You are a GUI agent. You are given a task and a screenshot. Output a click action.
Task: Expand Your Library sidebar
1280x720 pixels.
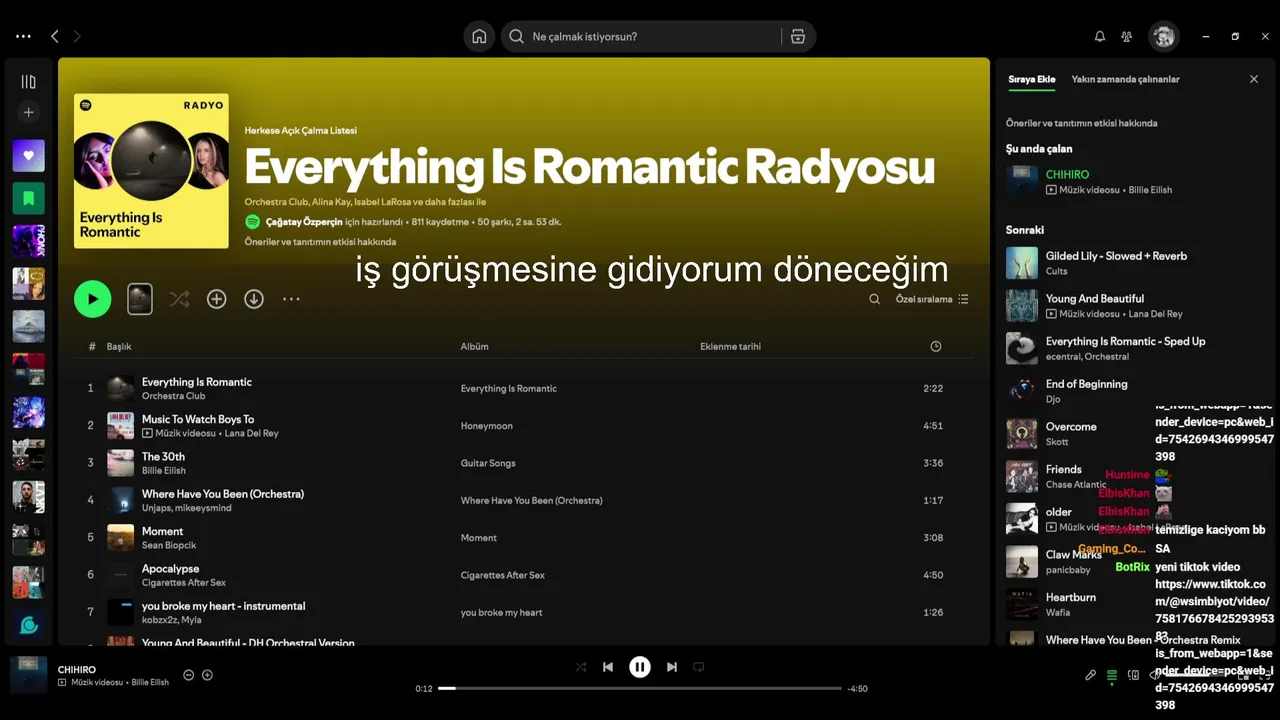pyautogui.click(x=28, y=82)
